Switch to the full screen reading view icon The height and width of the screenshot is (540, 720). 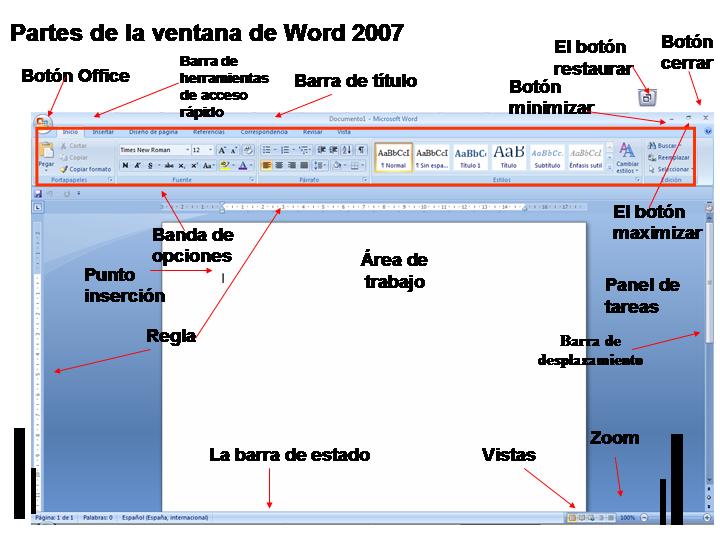582,518
